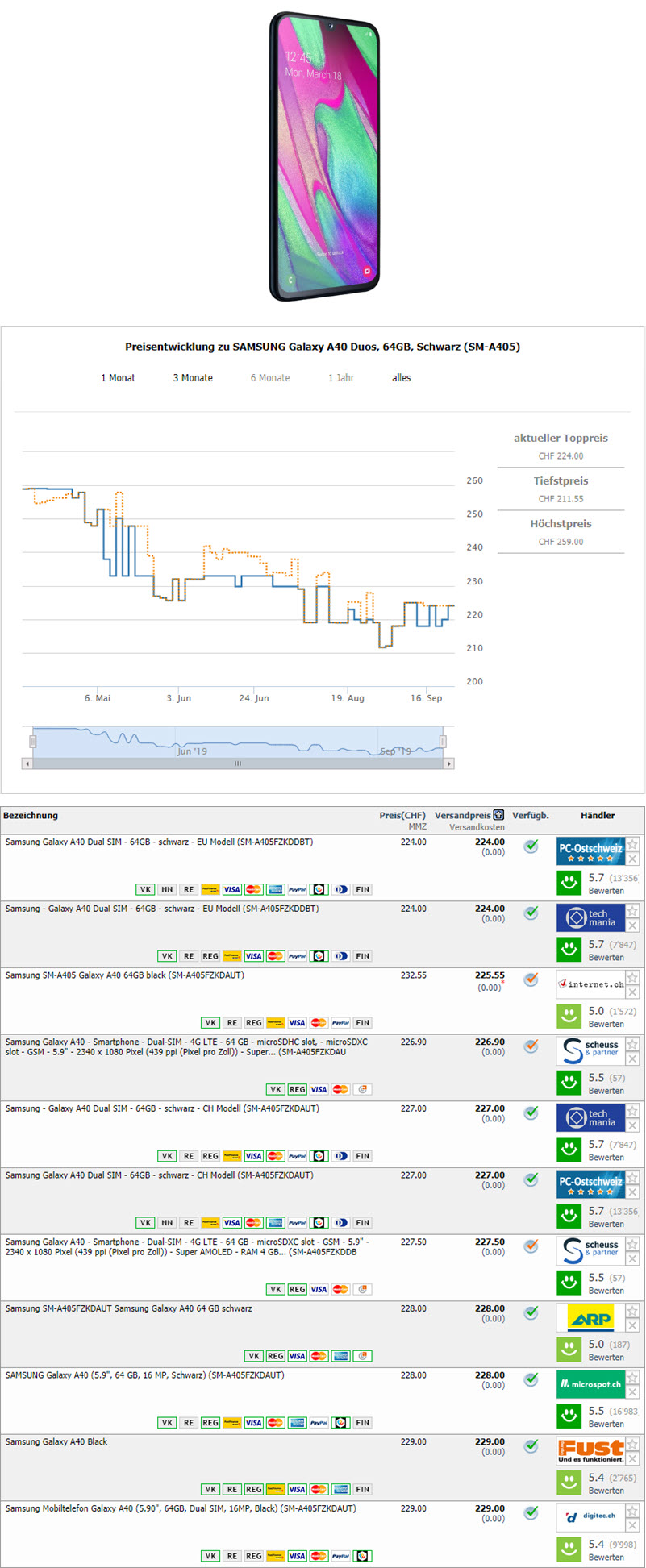Screen dimensions: 646x1568
Task: Select the '1 Monat' time range
Action: [x=118, y=378]
